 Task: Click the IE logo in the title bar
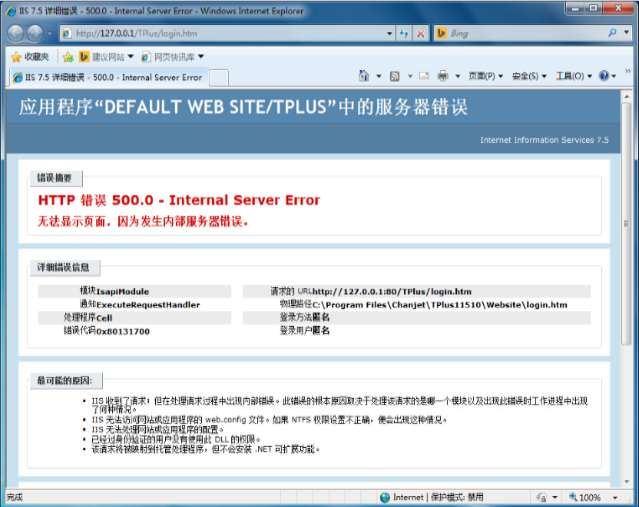pyautogui.click(x=11, y=11)
